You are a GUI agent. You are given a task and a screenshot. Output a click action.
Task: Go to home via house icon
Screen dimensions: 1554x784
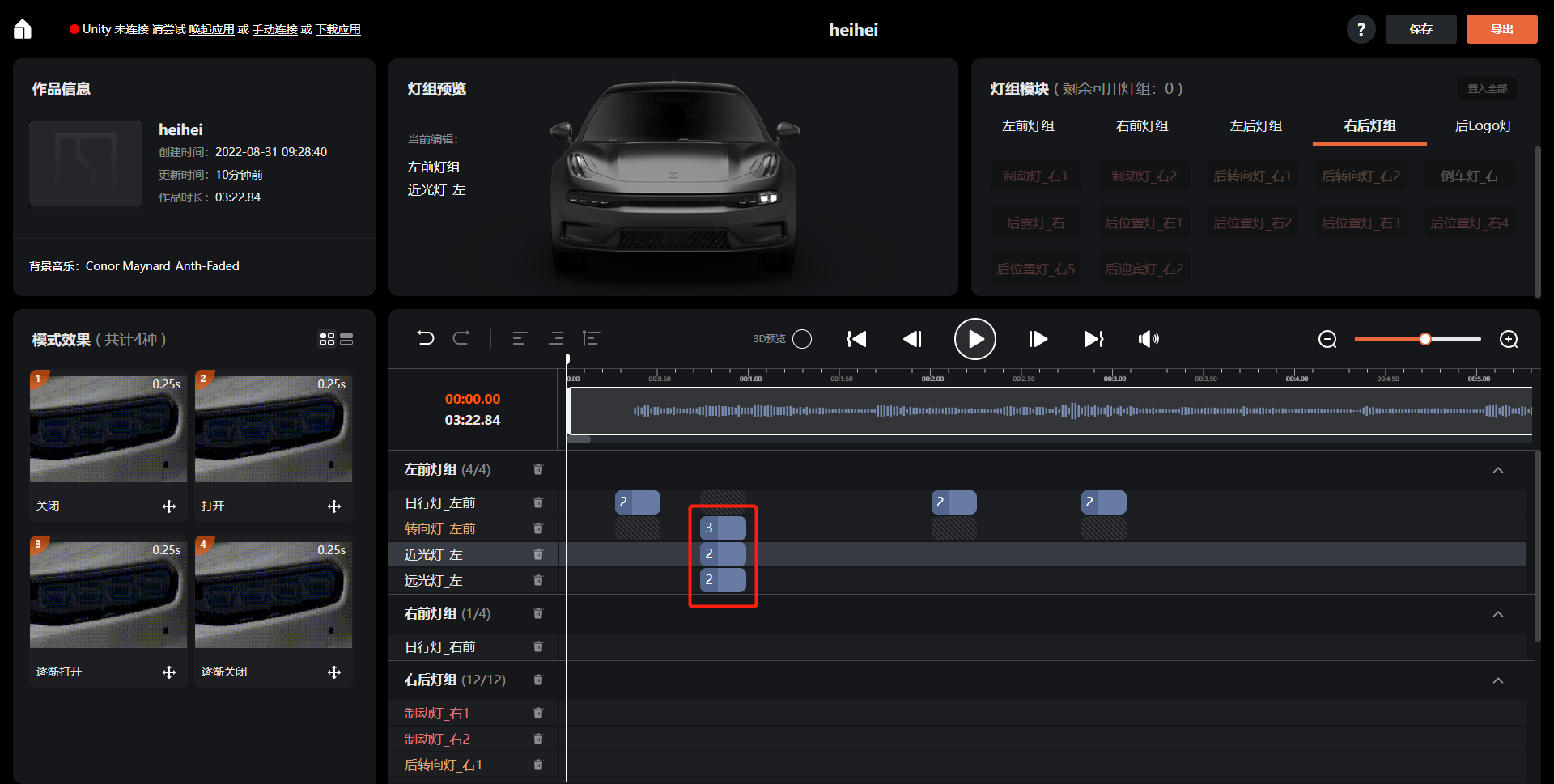pos(23,29)
